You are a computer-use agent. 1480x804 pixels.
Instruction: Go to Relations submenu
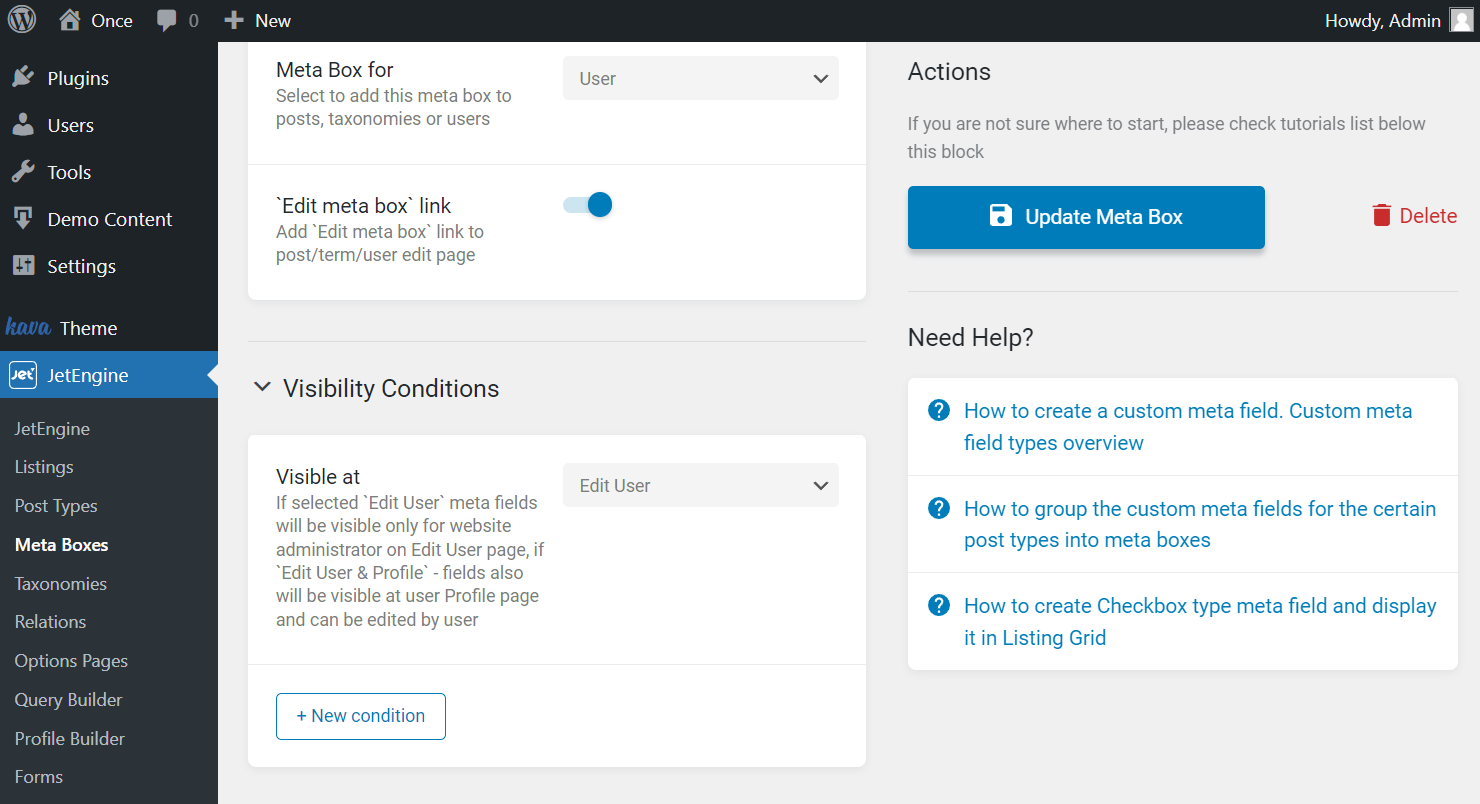50,621
